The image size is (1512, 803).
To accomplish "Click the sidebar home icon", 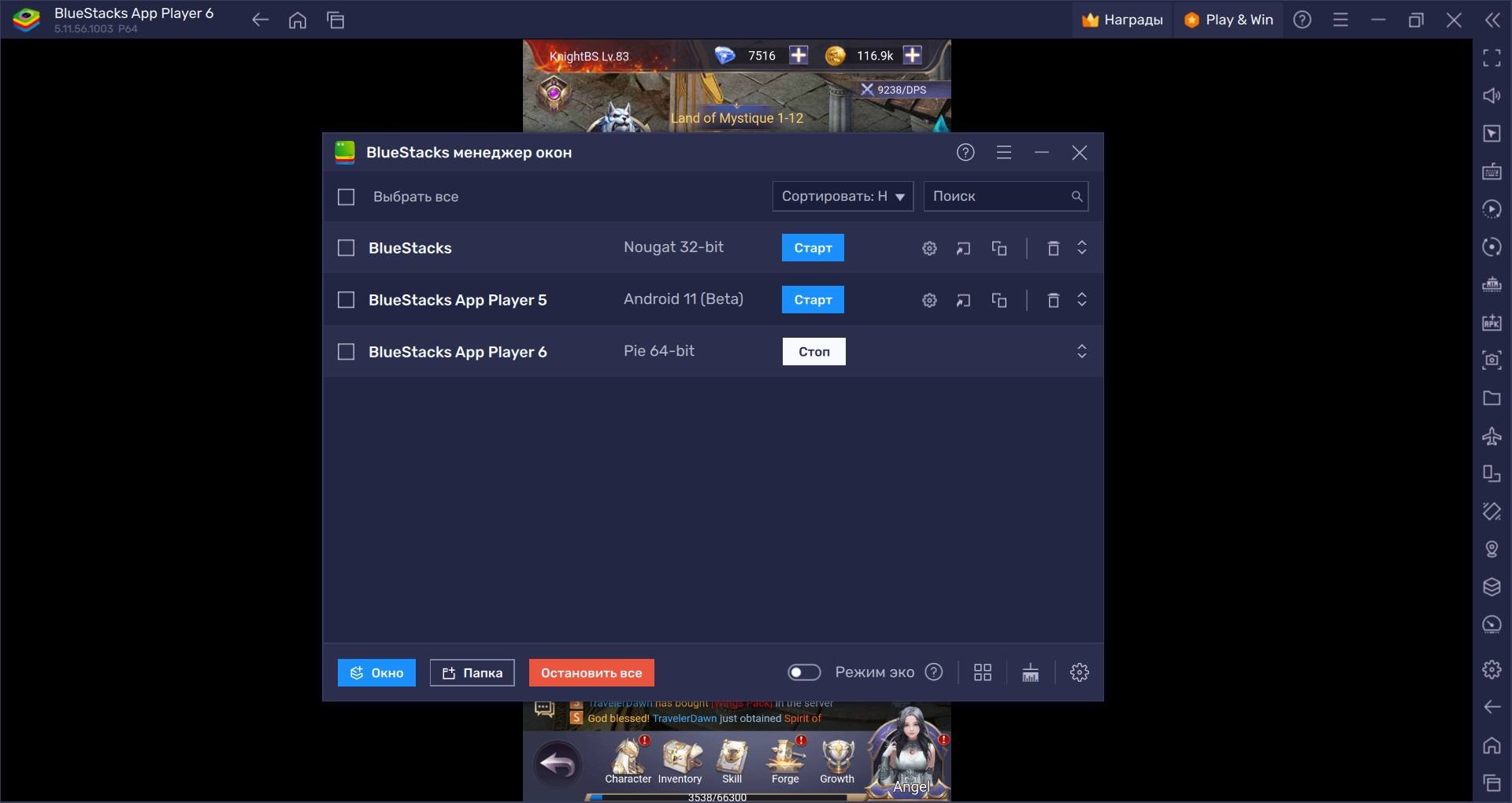I will 1492,745.
